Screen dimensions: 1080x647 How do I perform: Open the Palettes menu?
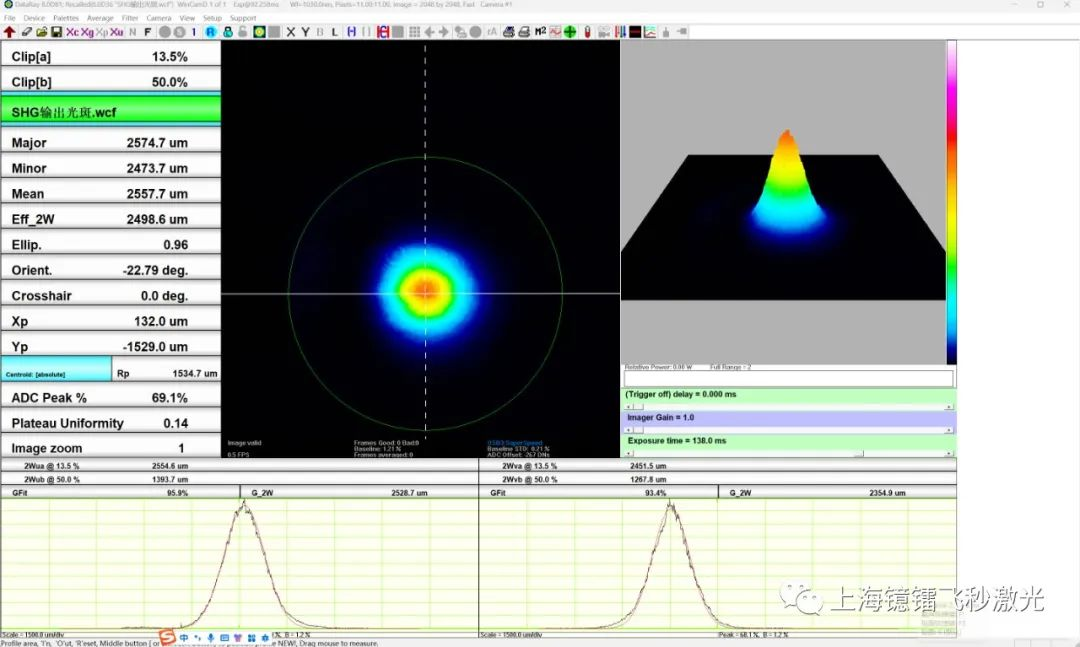(x=65, y=18)
